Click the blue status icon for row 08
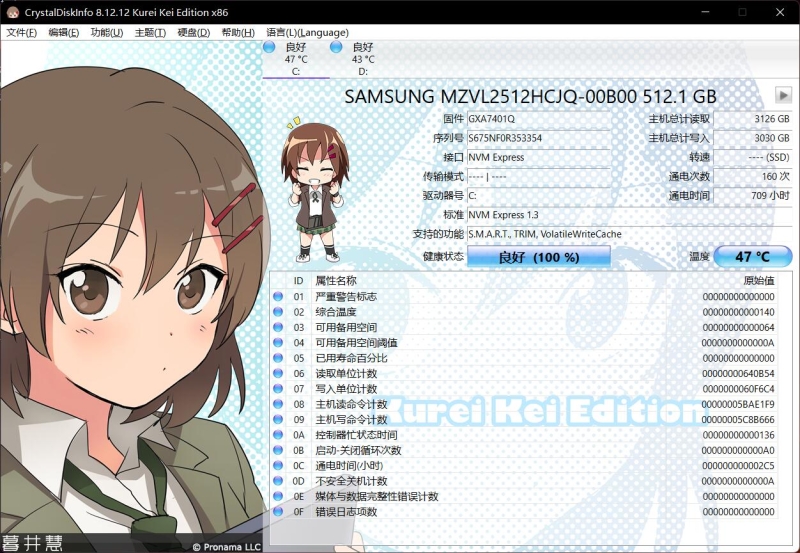This screenshot has height=553, width=800. 278,404
